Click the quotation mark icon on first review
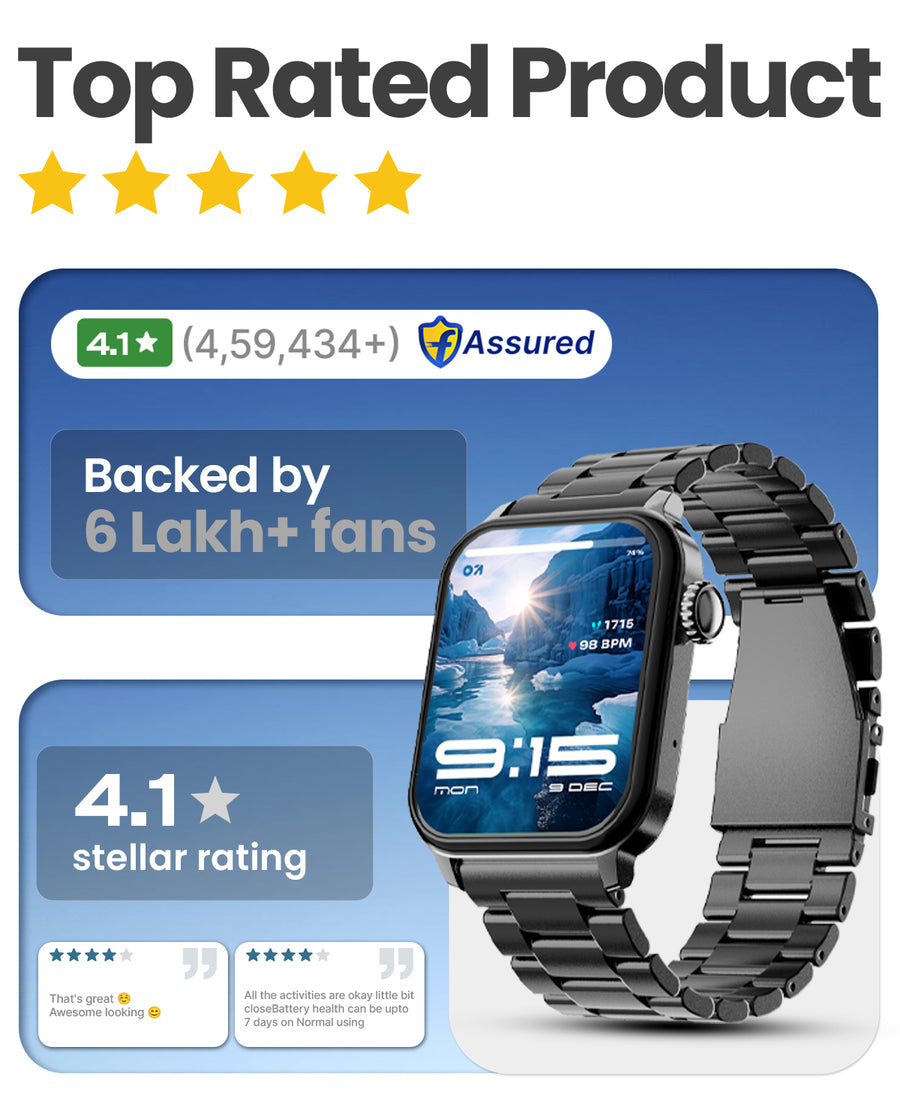 tap(200, 963)
